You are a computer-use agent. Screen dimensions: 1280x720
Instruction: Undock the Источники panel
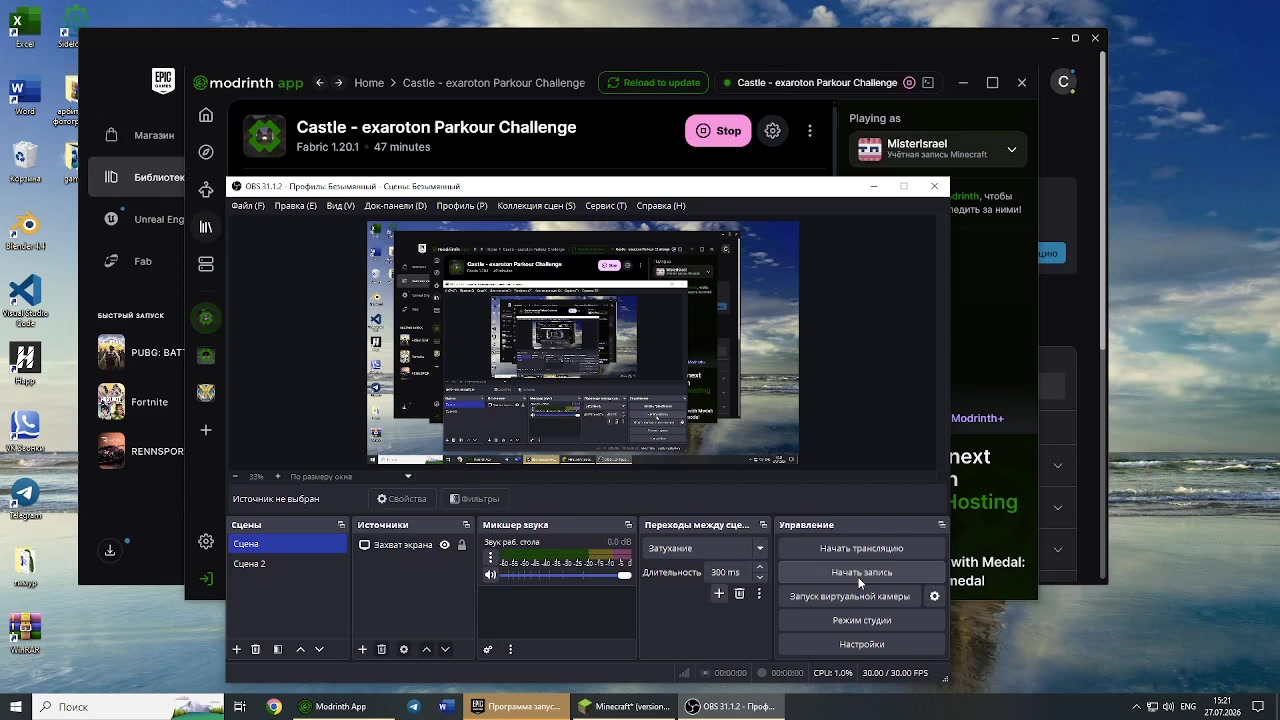click(466, 525)
